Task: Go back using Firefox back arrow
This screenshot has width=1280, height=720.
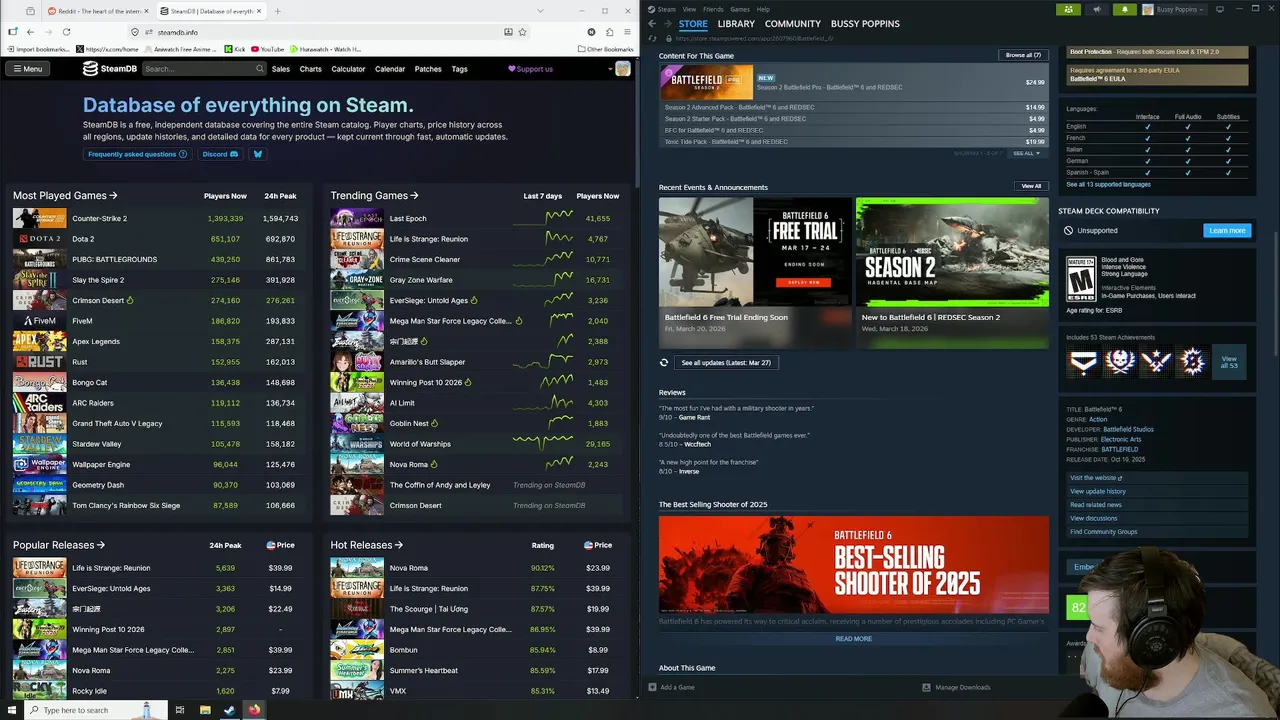Action: pyautogui.click(x=30, y=32)
